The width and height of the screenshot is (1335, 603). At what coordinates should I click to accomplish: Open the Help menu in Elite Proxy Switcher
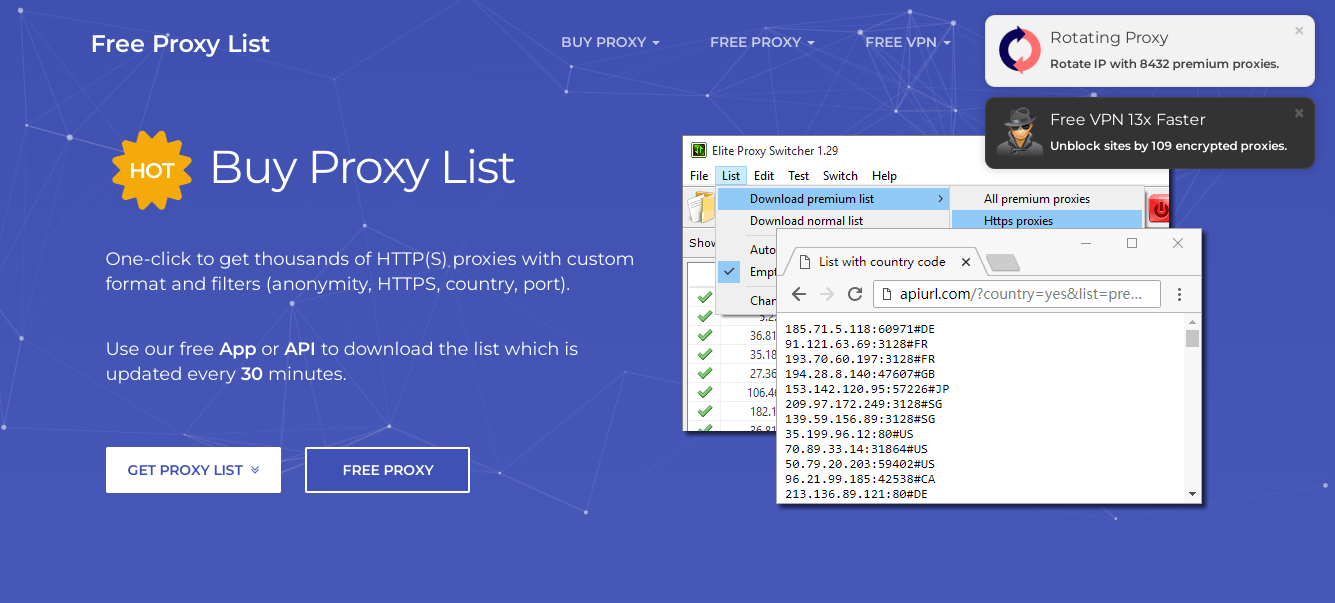(x=884, y=176)
